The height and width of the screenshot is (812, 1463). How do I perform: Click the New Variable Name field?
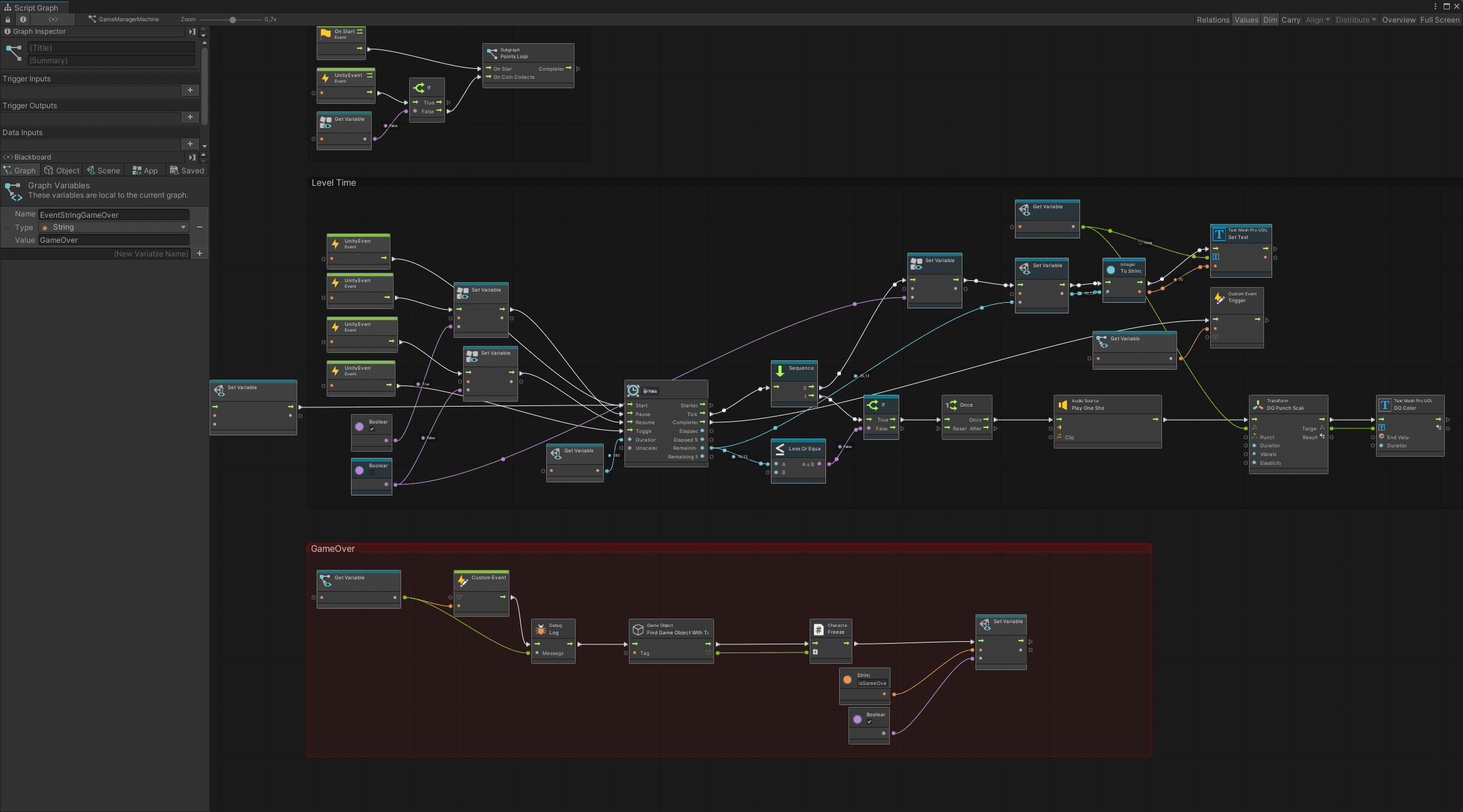tap(96, 254)
